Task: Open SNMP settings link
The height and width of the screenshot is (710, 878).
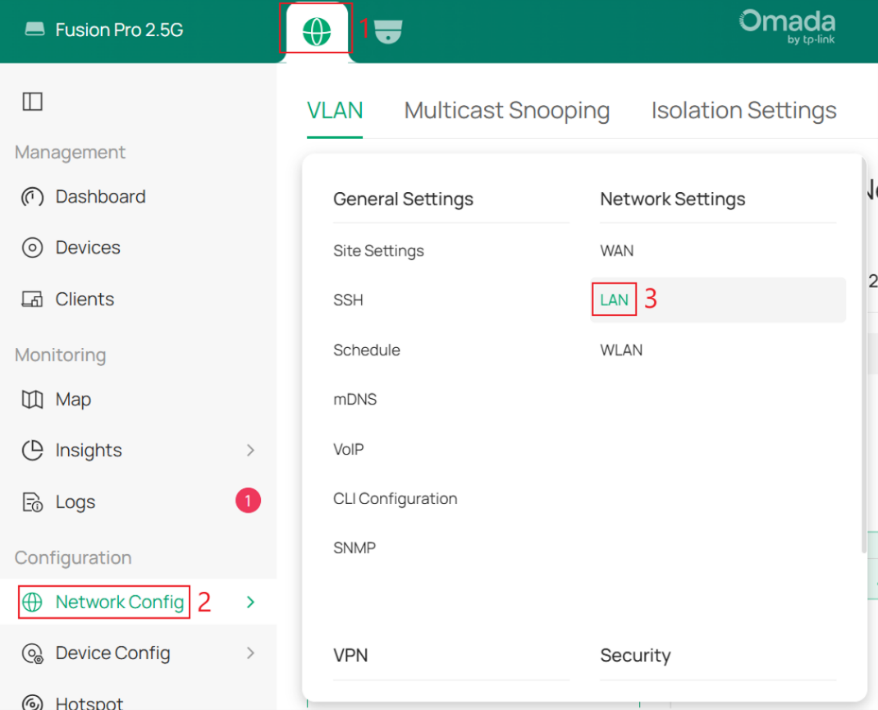Action: point(354,548)
